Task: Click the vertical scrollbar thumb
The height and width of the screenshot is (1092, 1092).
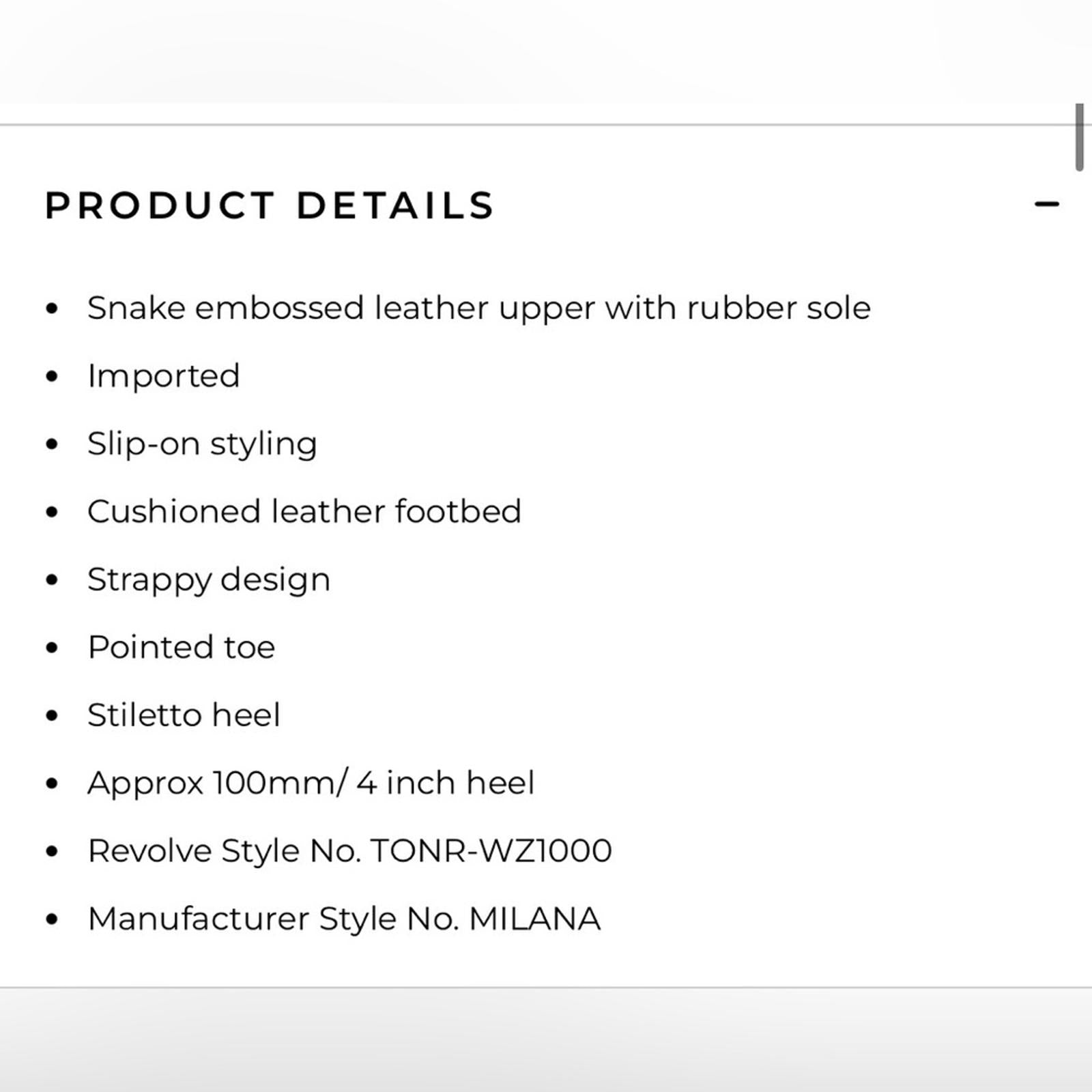Action: click(1079, 137)
